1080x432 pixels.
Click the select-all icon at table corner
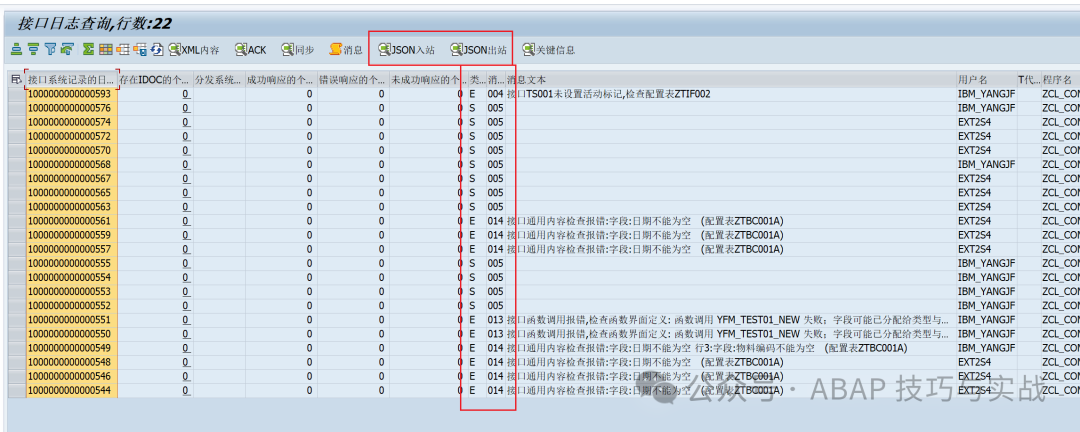point(17,80)
